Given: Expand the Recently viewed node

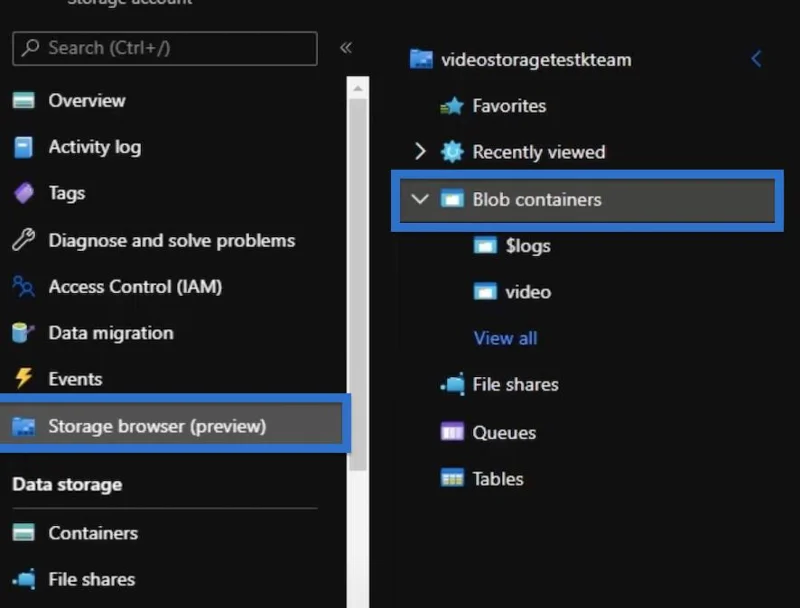Looking at the screenshot, I should tap(420, 151).
